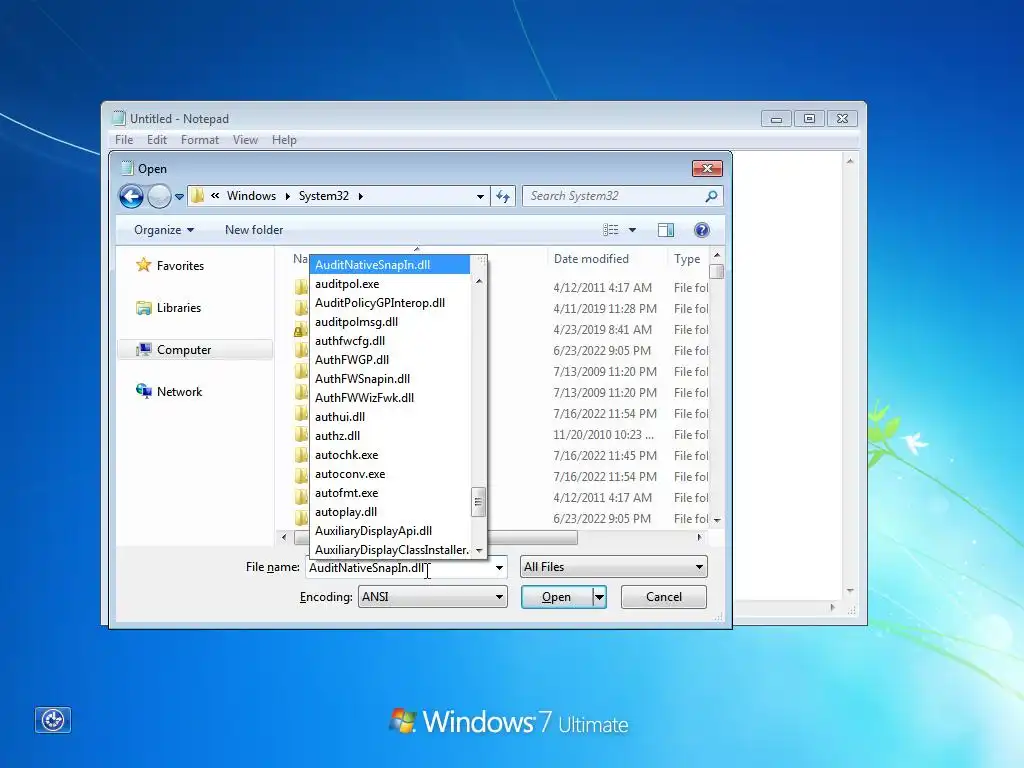Open the All Files type dropdown
The height and width of the screenshot is (768, 1024).
tap(613, 567)
